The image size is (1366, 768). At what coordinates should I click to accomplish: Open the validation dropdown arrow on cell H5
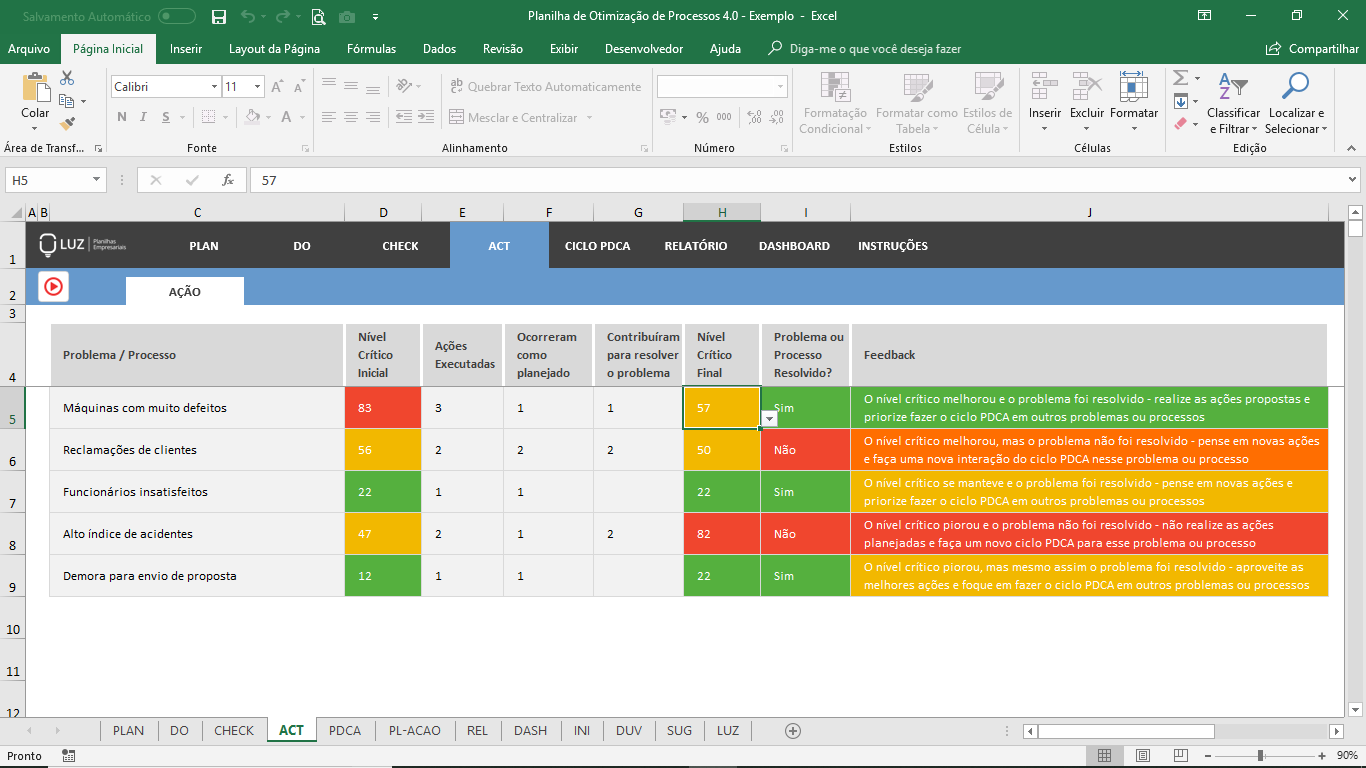tap(769, 420)
